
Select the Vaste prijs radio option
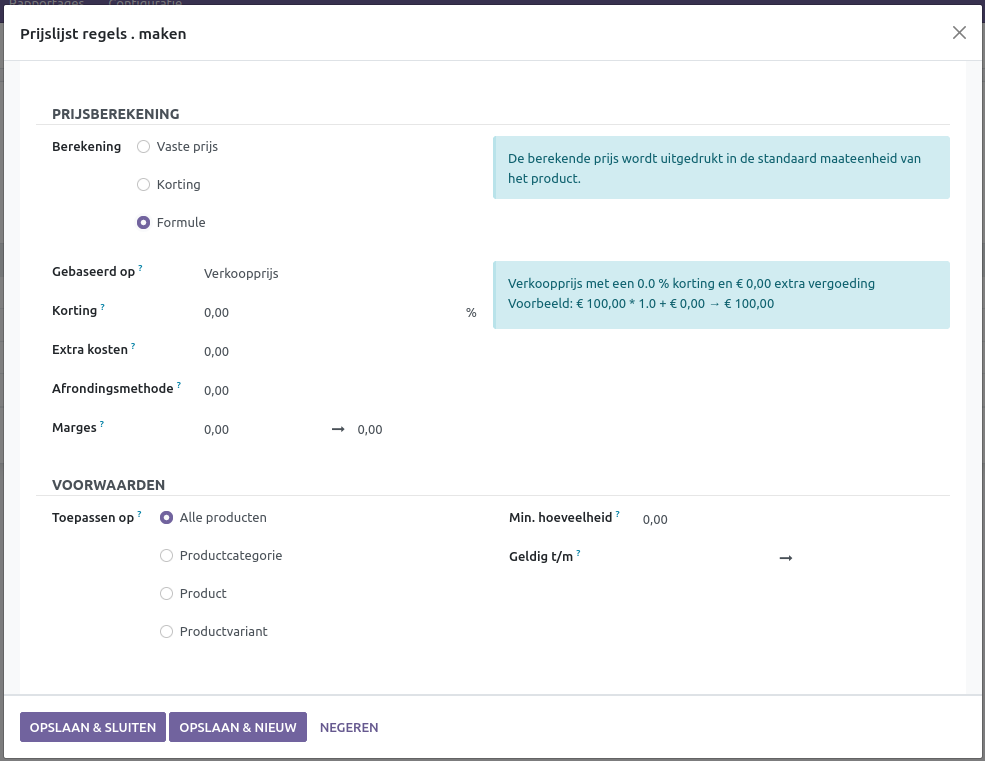coord(144,147)
